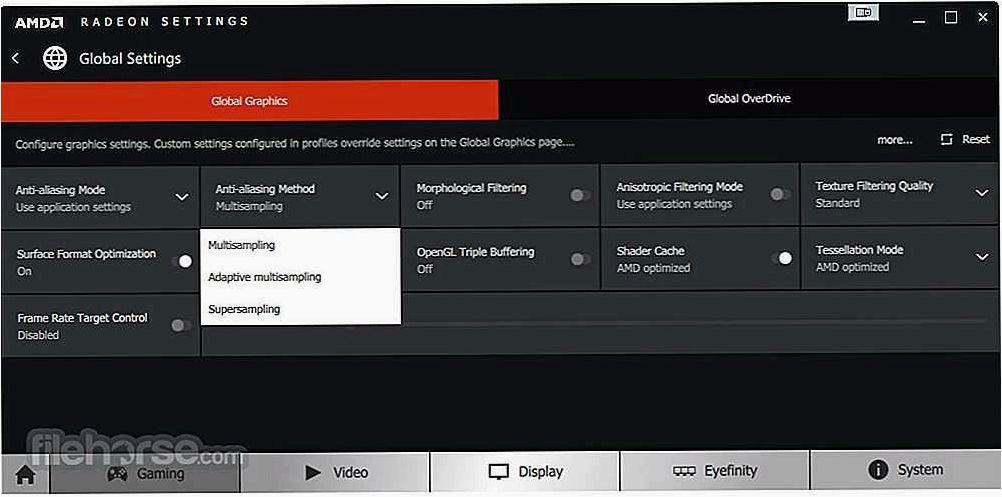Click the Shader Cache label
The height and width of the screenshot is (497, 1002).
click(651, 251)
